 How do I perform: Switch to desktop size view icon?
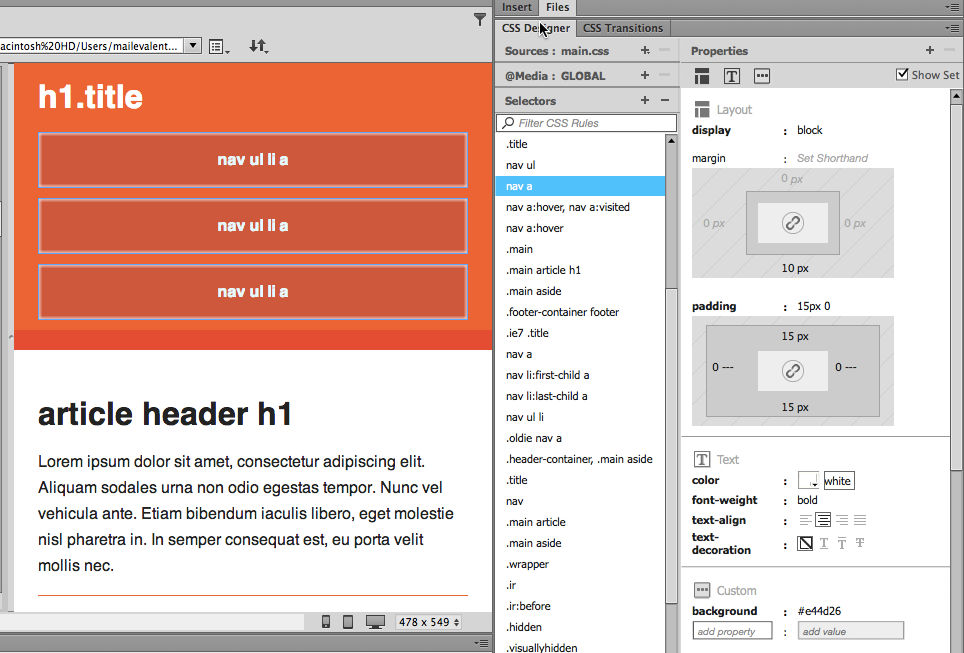point(375,622)
